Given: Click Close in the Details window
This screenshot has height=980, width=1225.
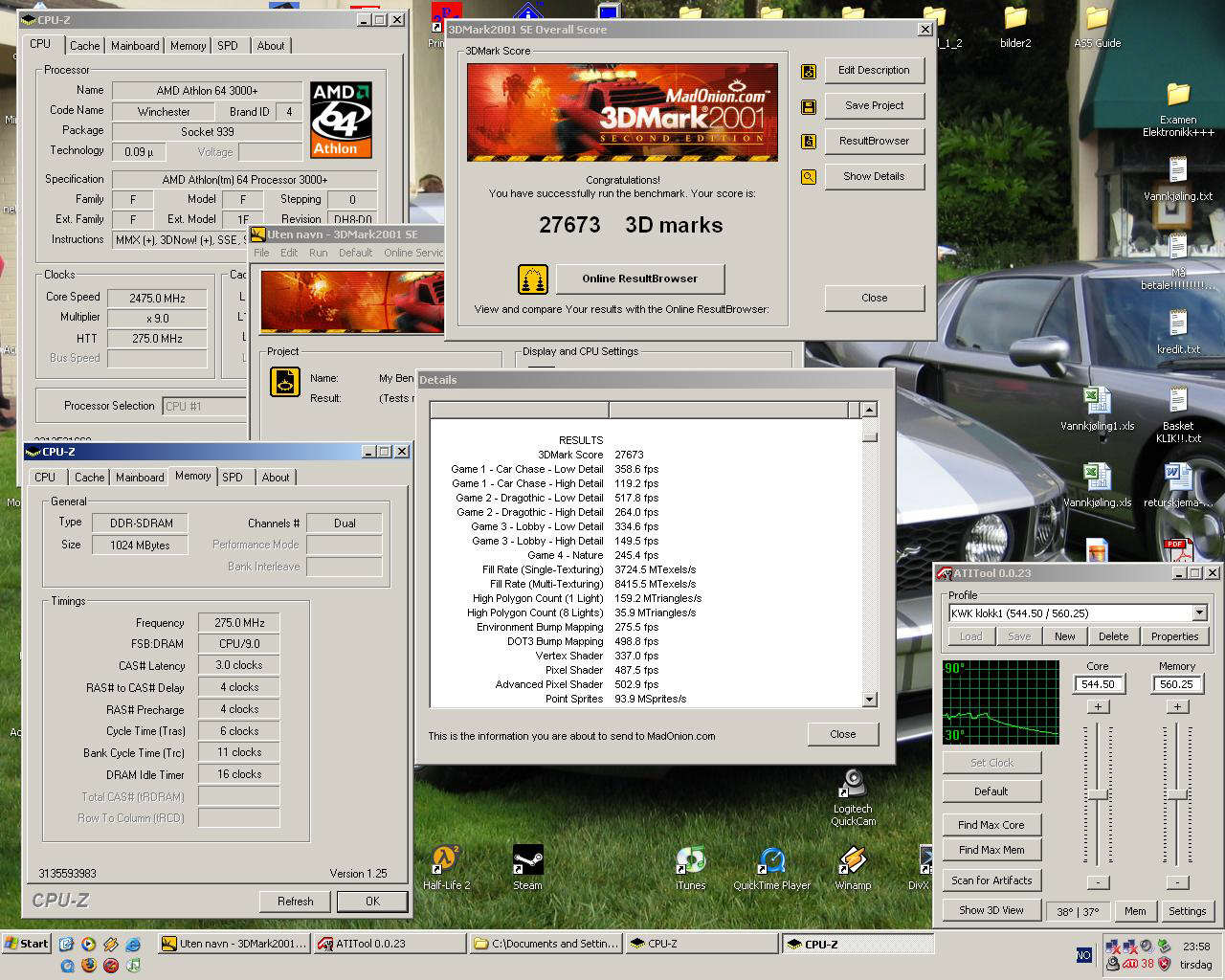Looking at the screenshot, I should 843,735.
